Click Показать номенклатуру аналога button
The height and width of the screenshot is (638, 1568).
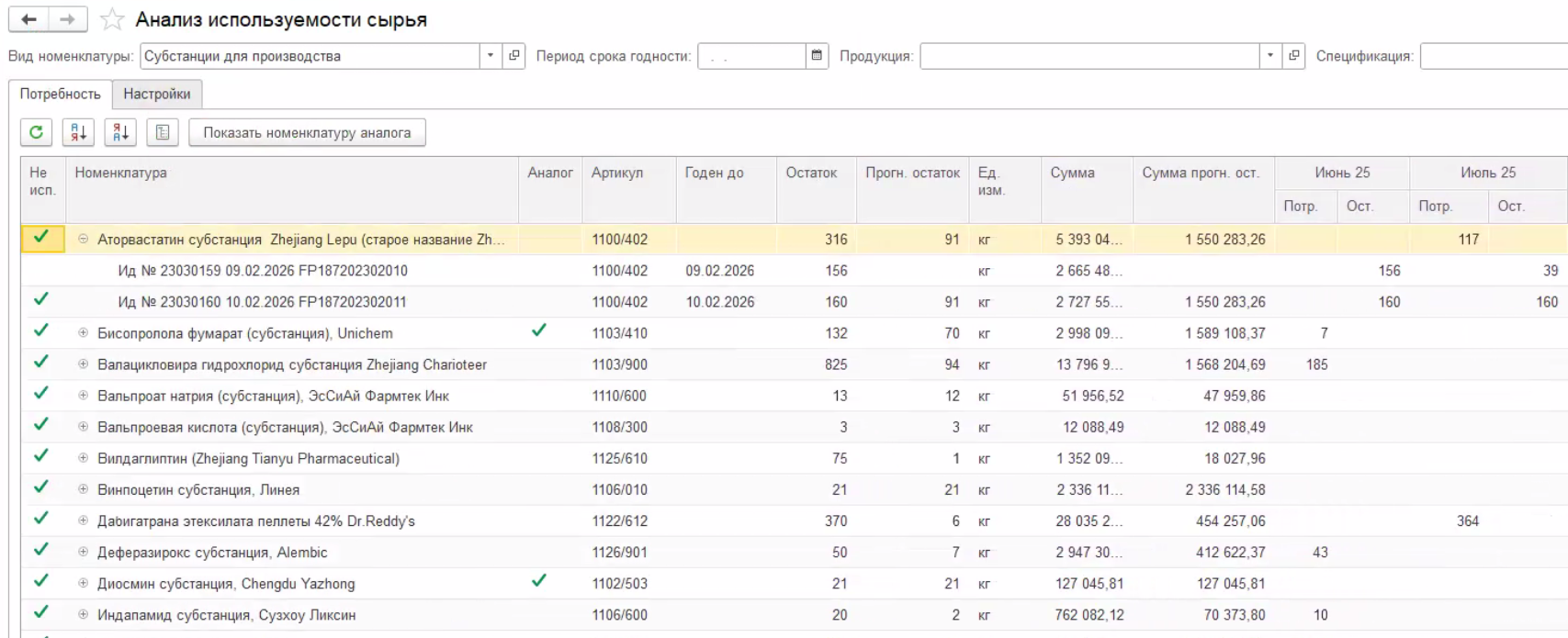pos(307,132)
